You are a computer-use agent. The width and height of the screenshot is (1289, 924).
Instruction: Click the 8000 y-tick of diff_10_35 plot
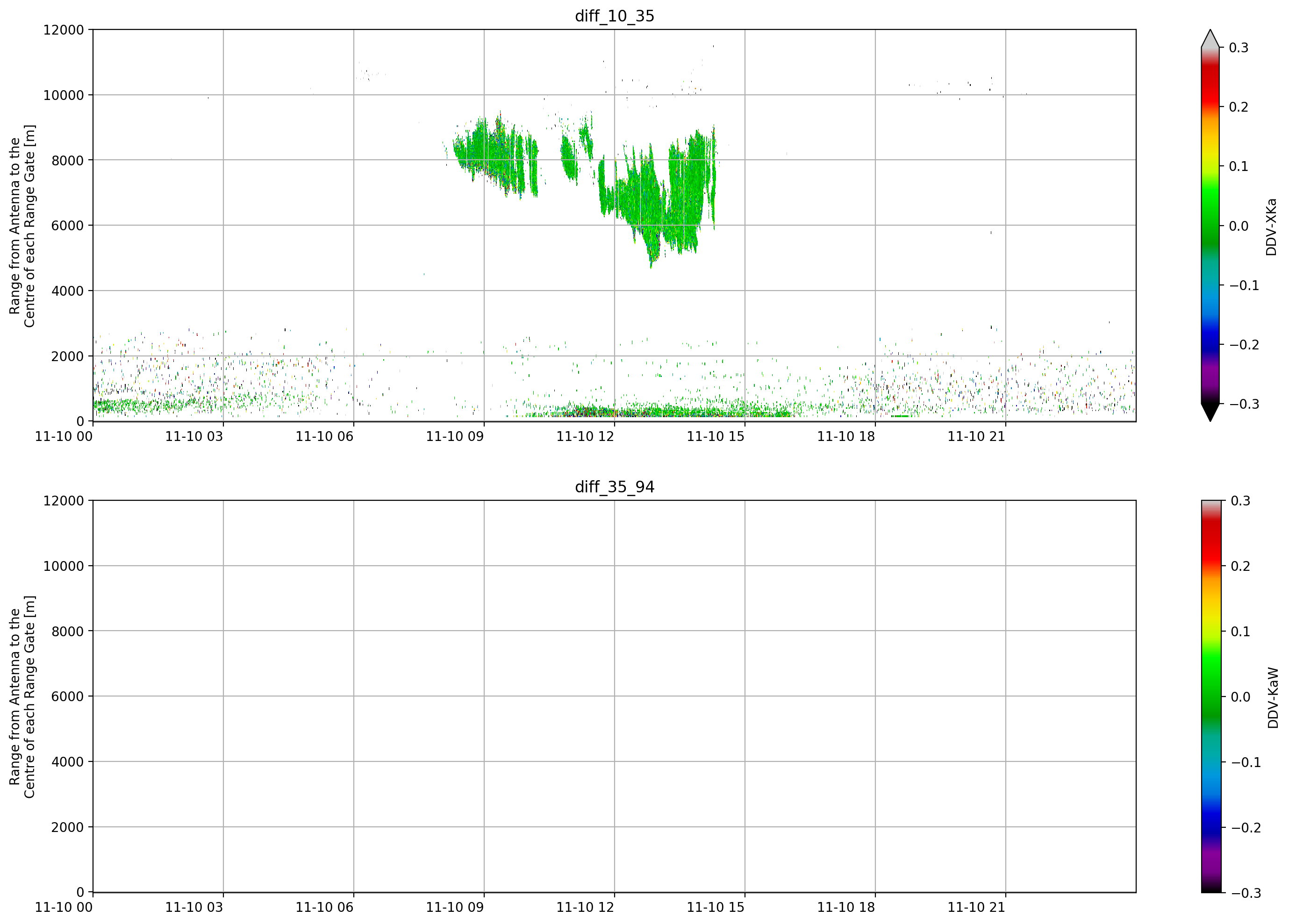pos(68,160)
